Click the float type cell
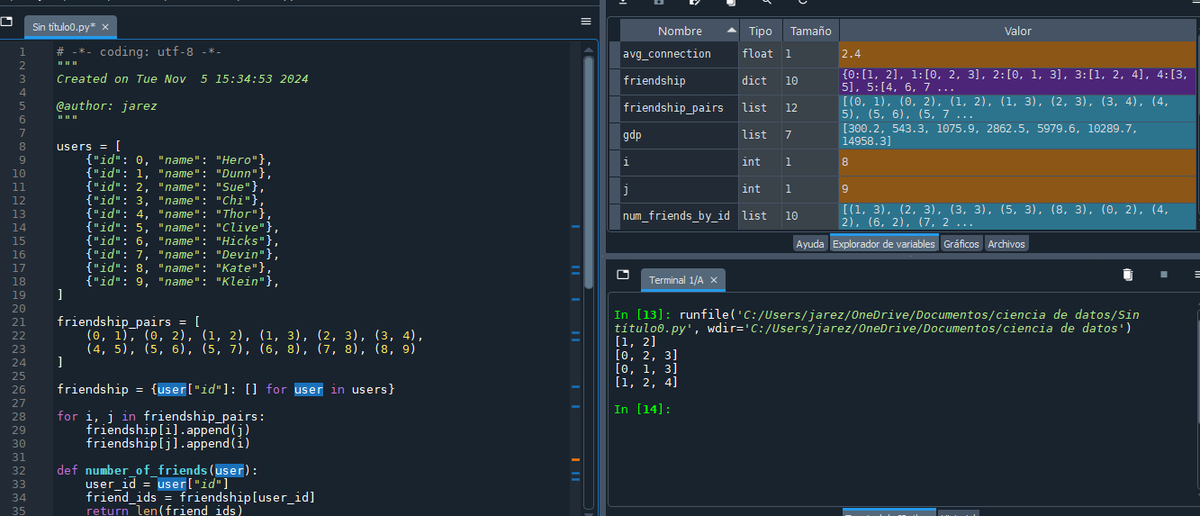The image size is (1200, 516). coord(759,54)
